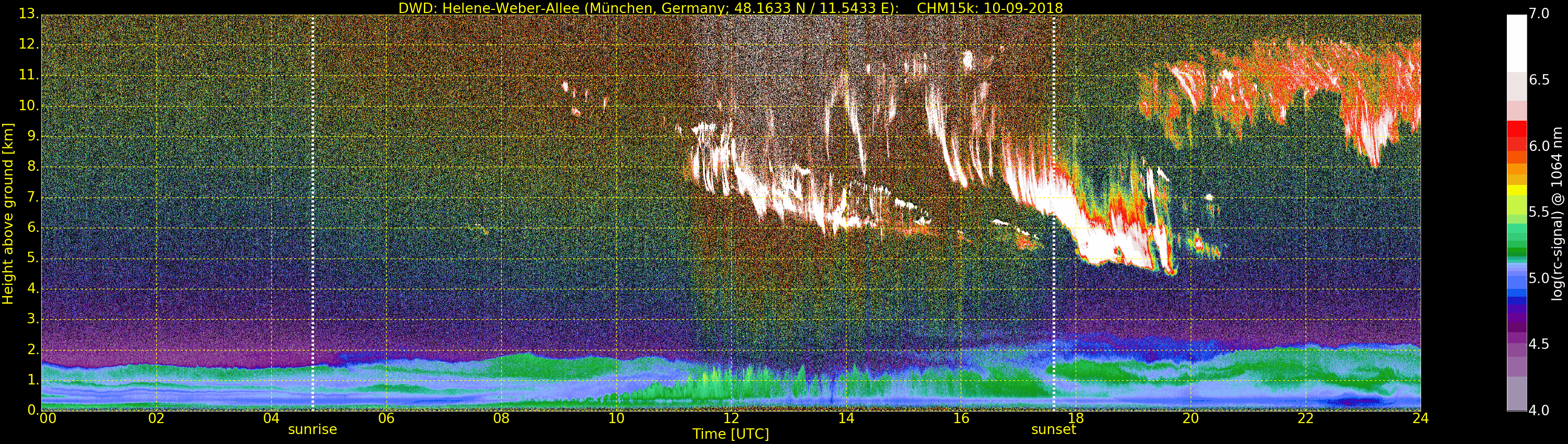Select the "1." height axis tick label
The image size is (1568, 444).
[32, 380]
